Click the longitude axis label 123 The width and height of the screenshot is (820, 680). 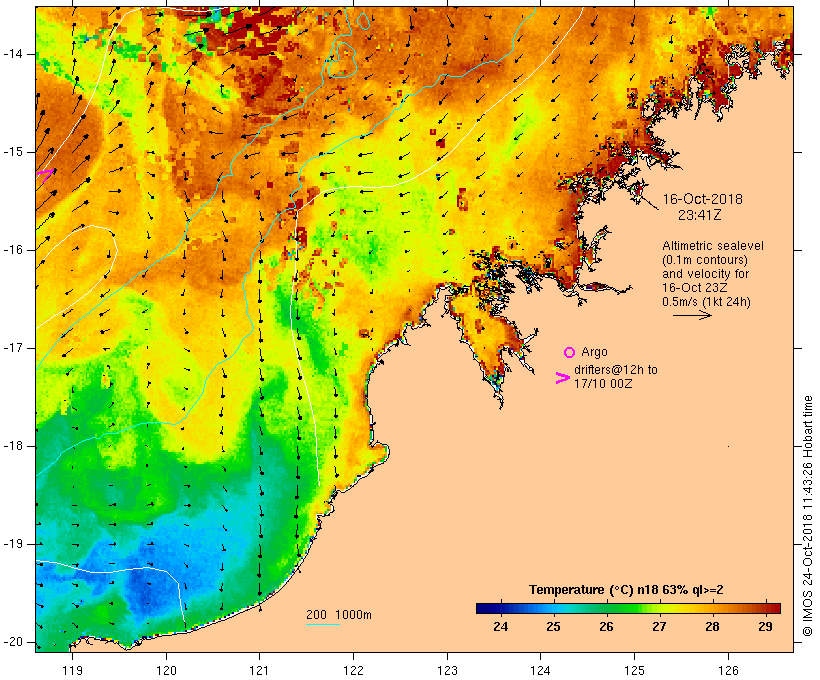(447, 670)
